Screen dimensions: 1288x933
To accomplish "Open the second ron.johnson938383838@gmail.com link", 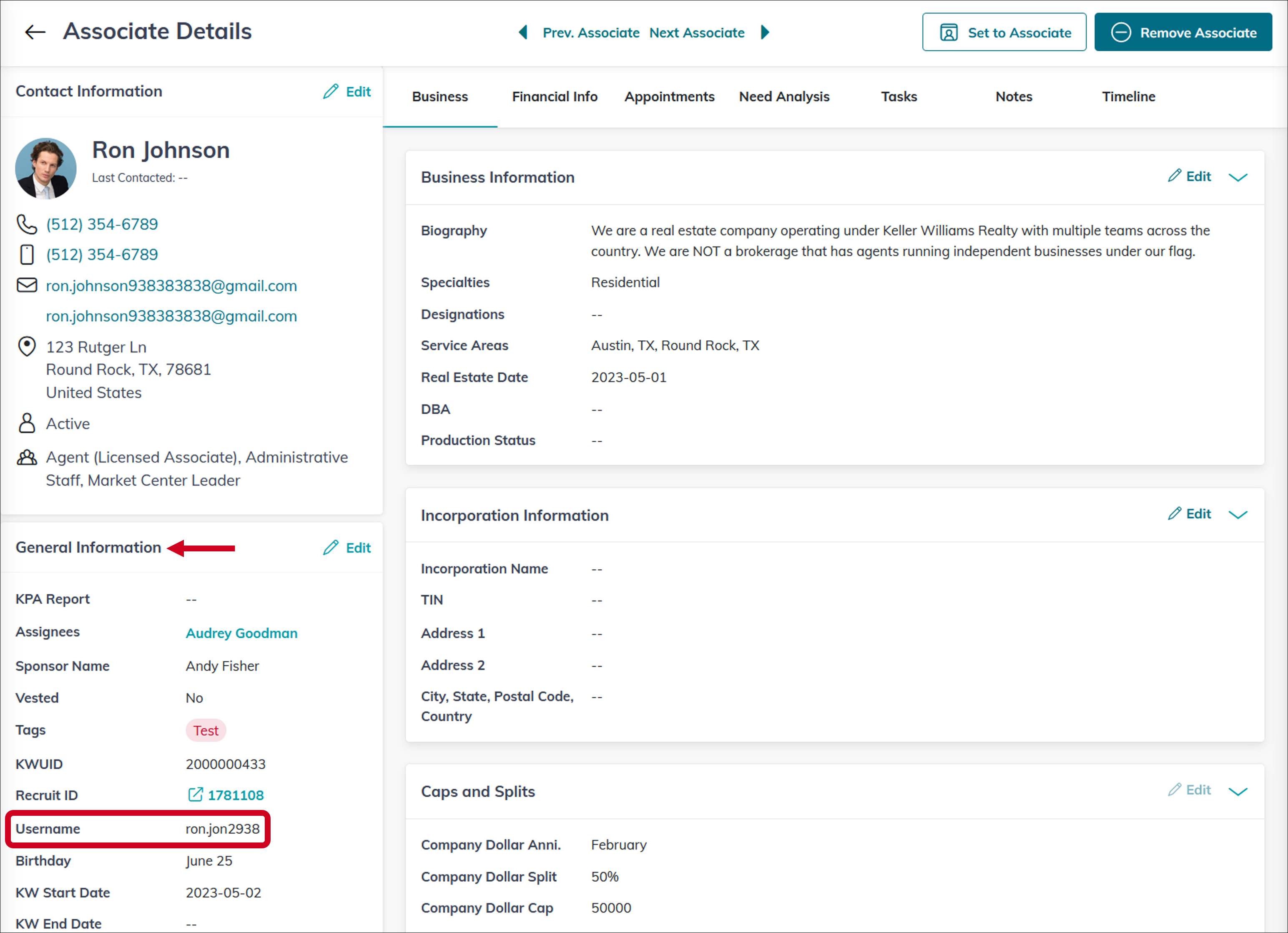I will click(171, 316).
